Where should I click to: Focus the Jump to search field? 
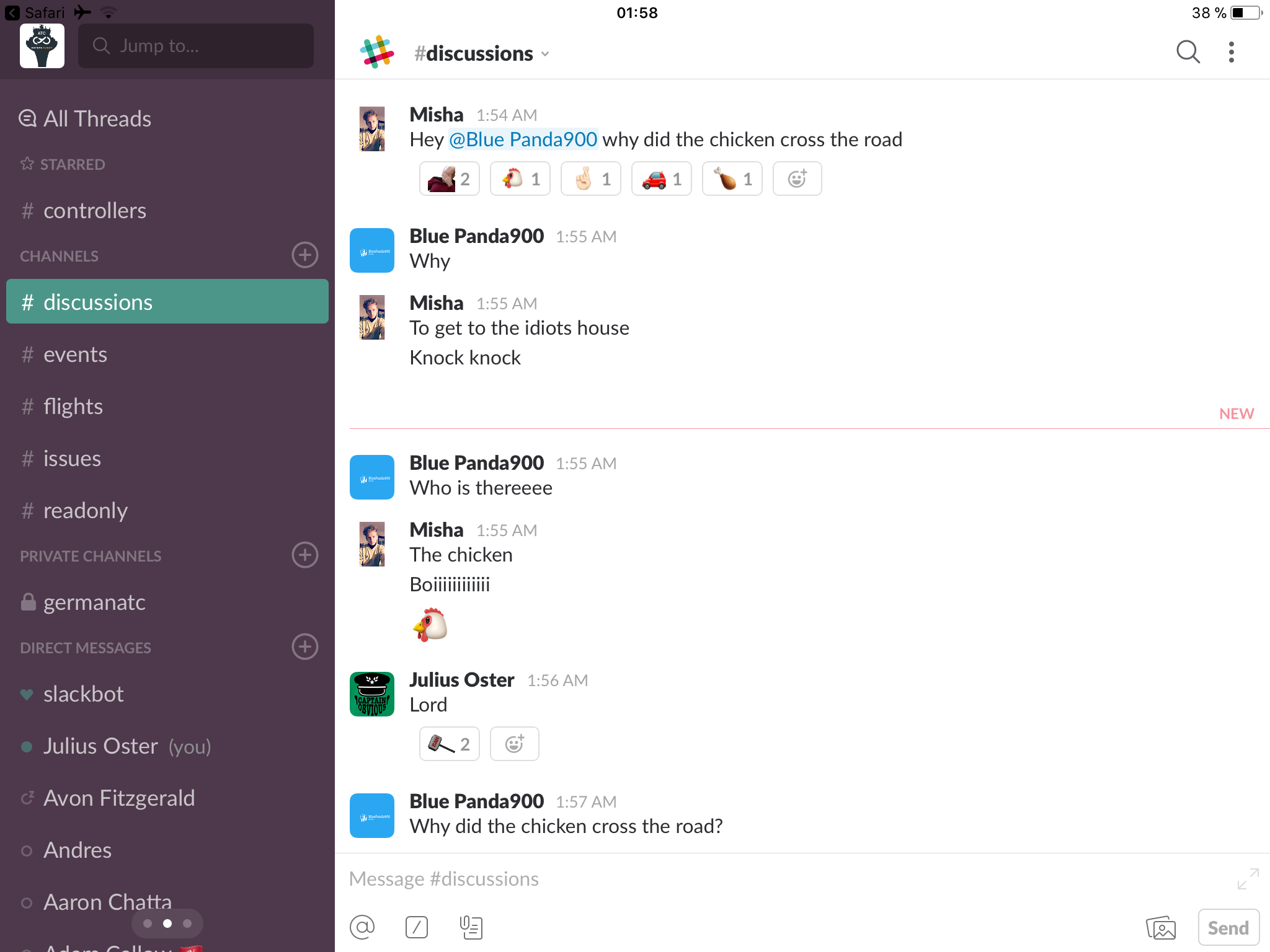point(196,46)
